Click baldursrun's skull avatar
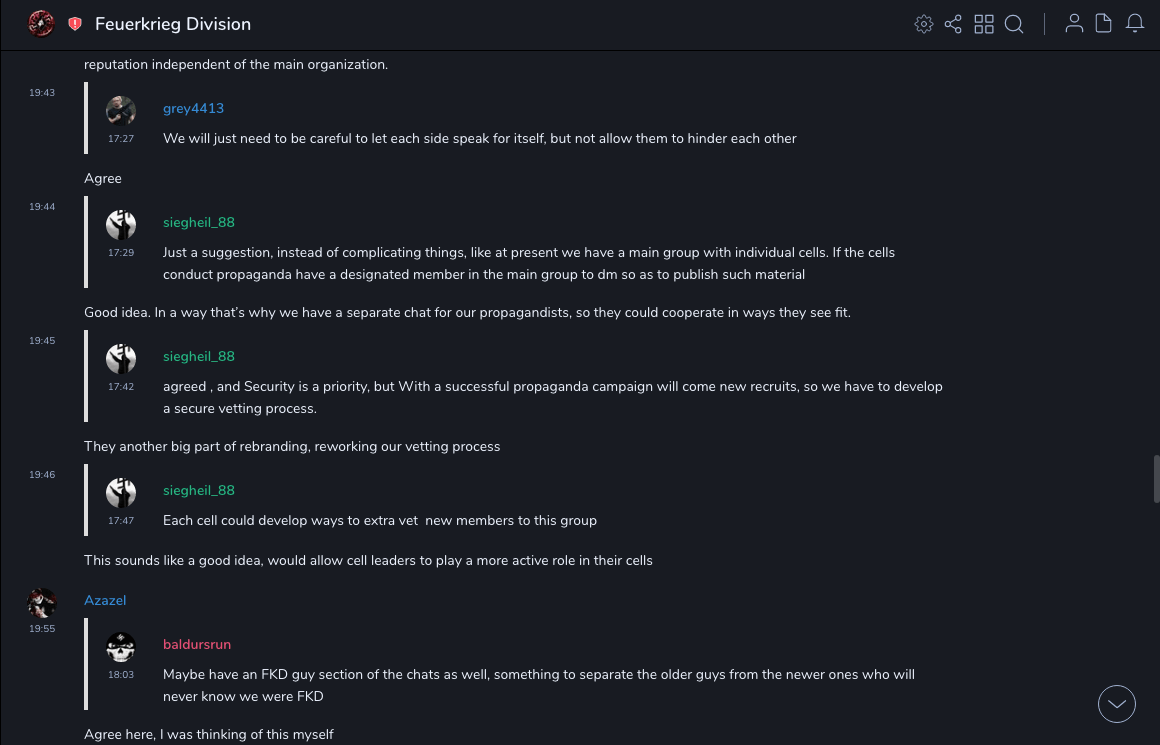 click(121, 647)
